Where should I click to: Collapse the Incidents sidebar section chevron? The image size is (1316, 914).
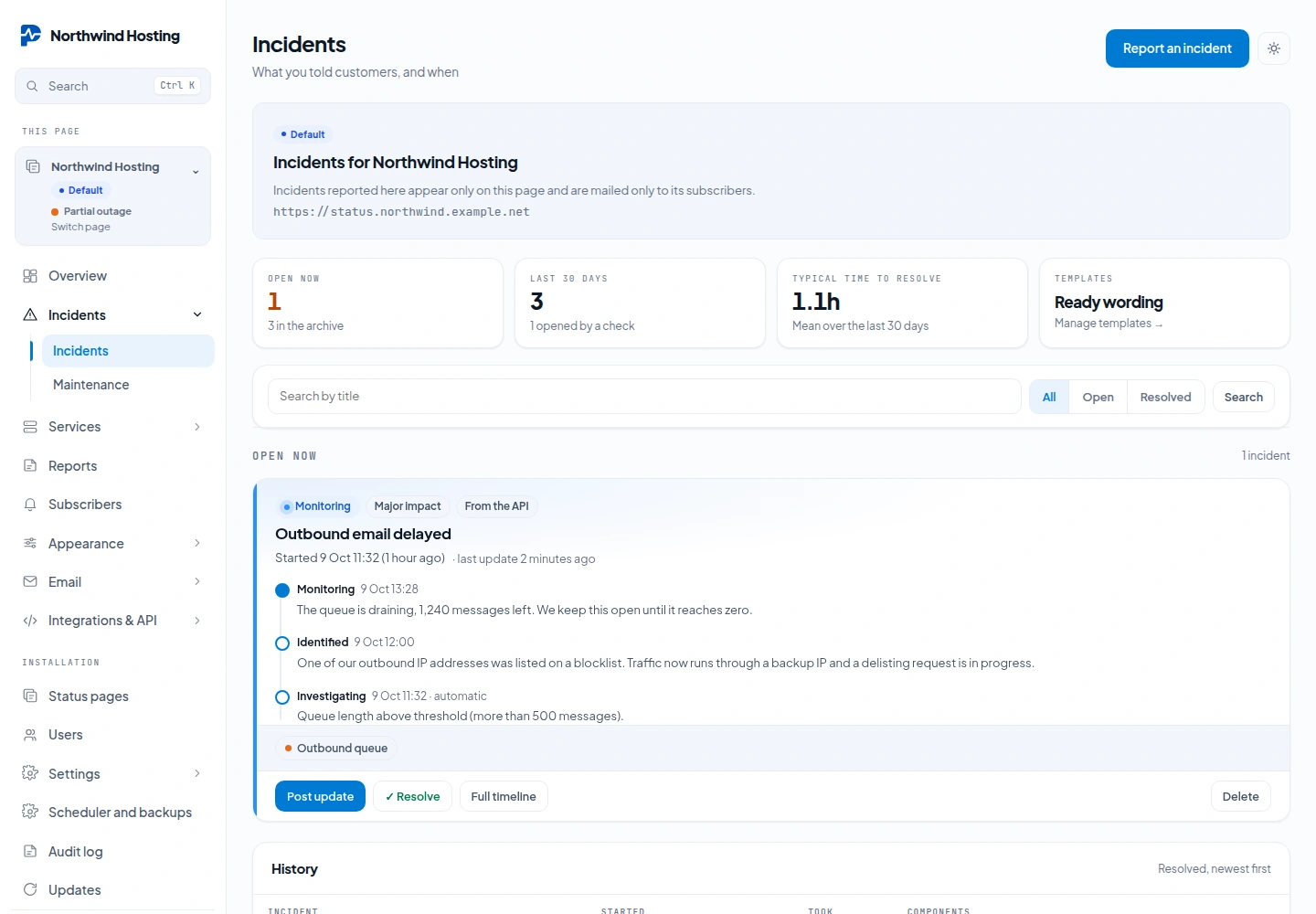coord(197,314)
